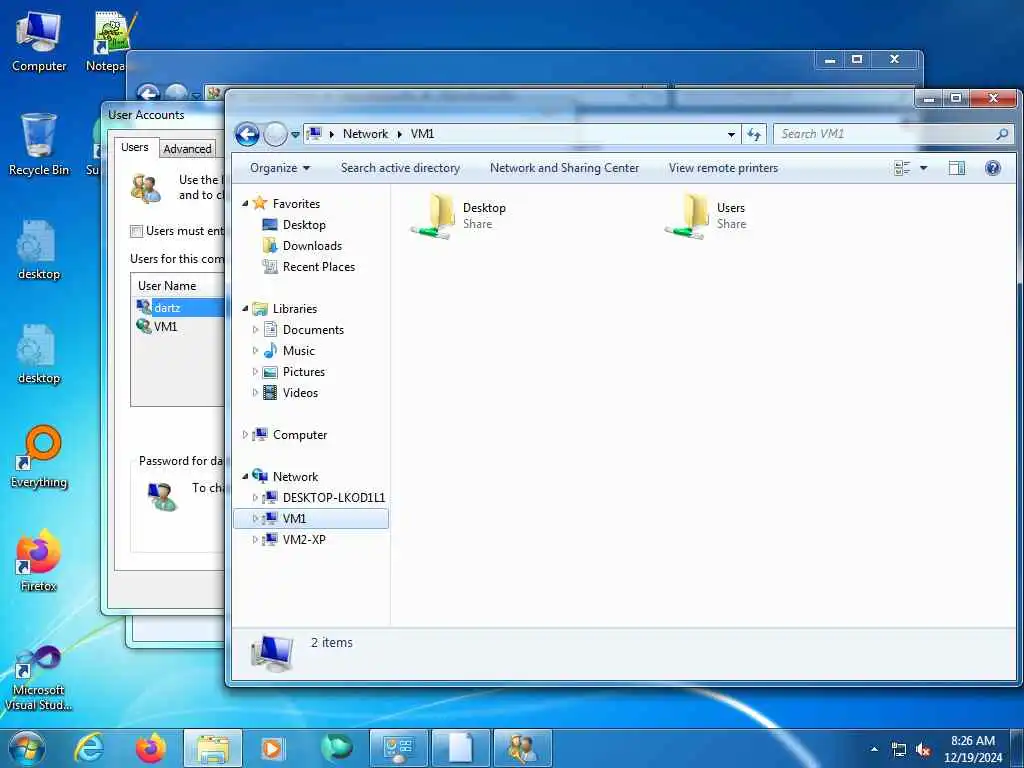Launch Firefox from the taskbar
Image resolution: width=1024 pixels, height=768 pixels.
coord(151,748)
